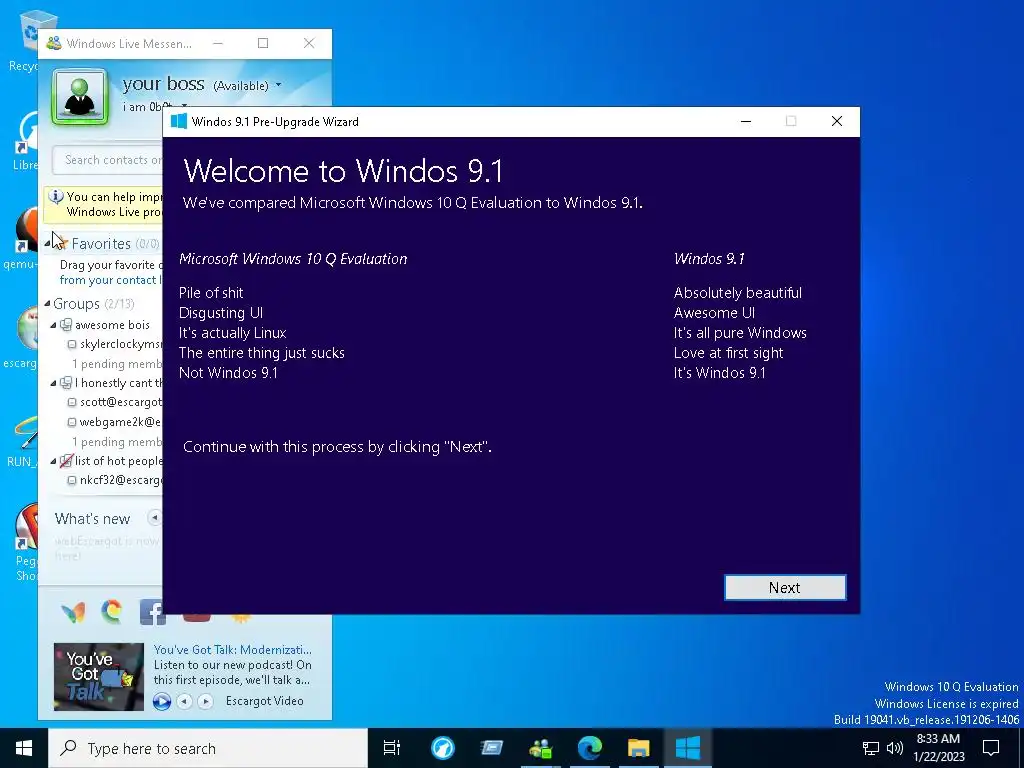Click the 'your boss' display name

pyautogui.click(x=163, y=84)
